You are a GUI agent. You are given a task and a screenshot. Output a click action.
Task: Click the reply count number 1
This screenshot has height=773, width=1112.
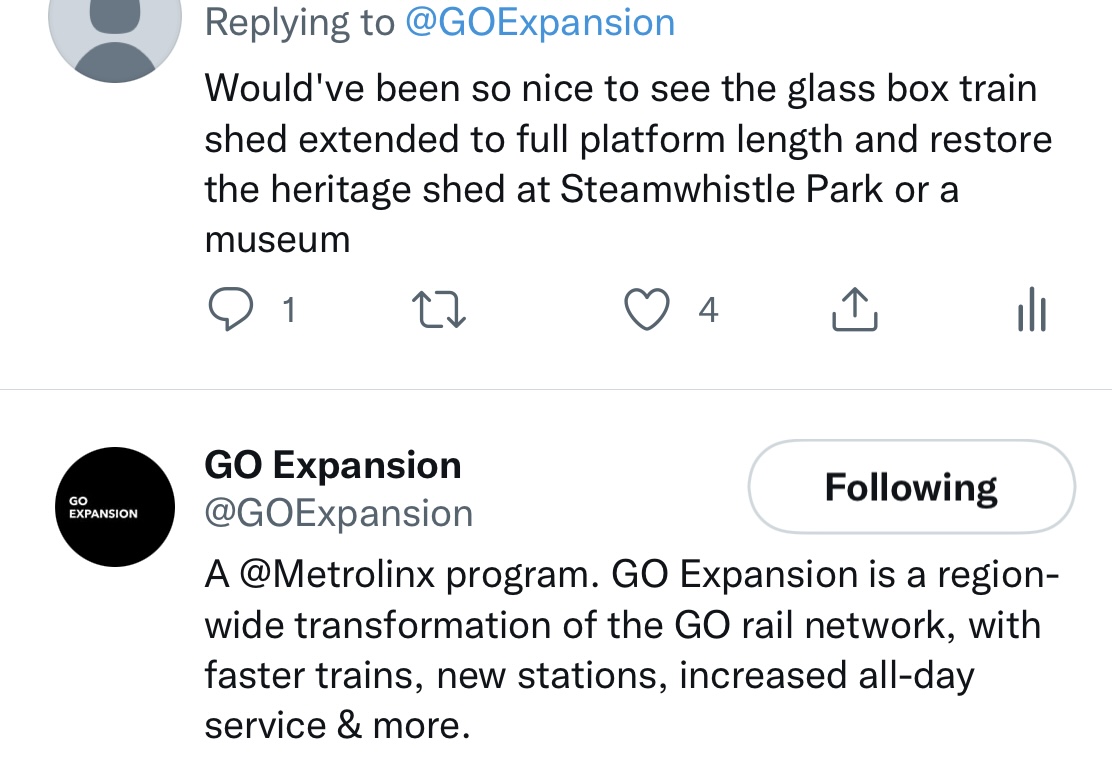[288, 311]
